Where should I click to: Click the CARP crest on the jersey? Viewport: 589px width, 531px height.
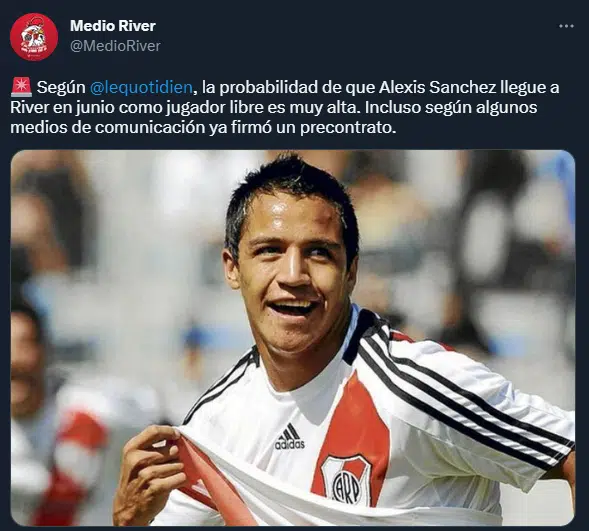pyautogui.click(x=346, y=480)
